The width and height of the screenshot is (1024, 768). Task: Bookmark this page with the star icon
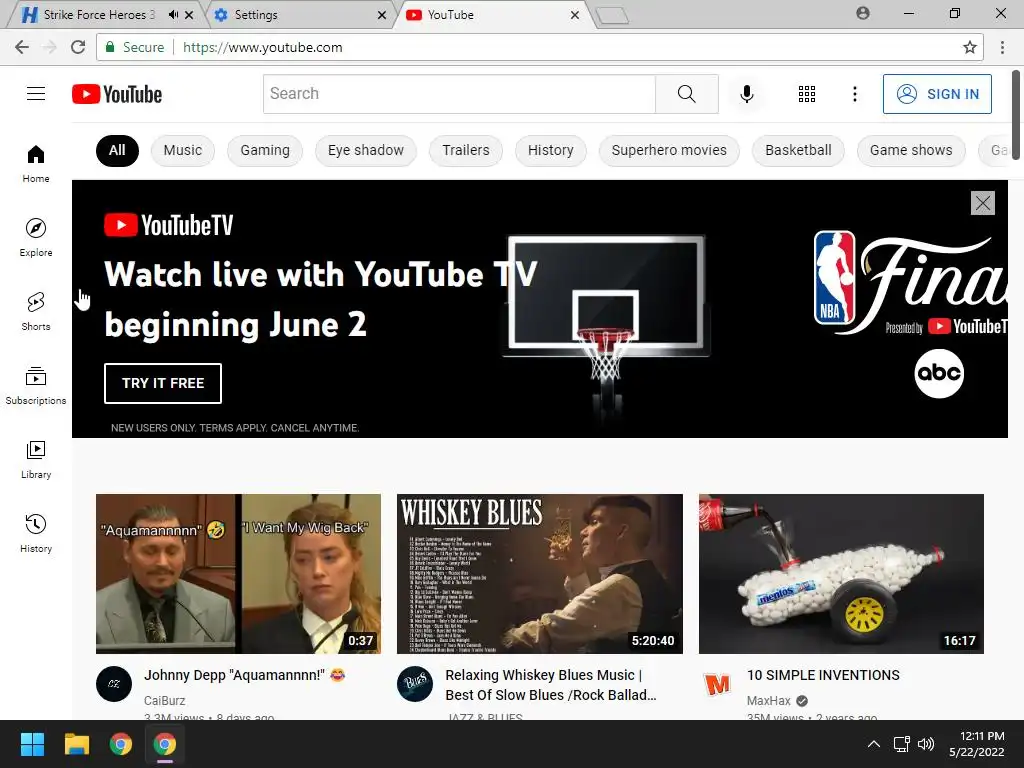(970, 47)
